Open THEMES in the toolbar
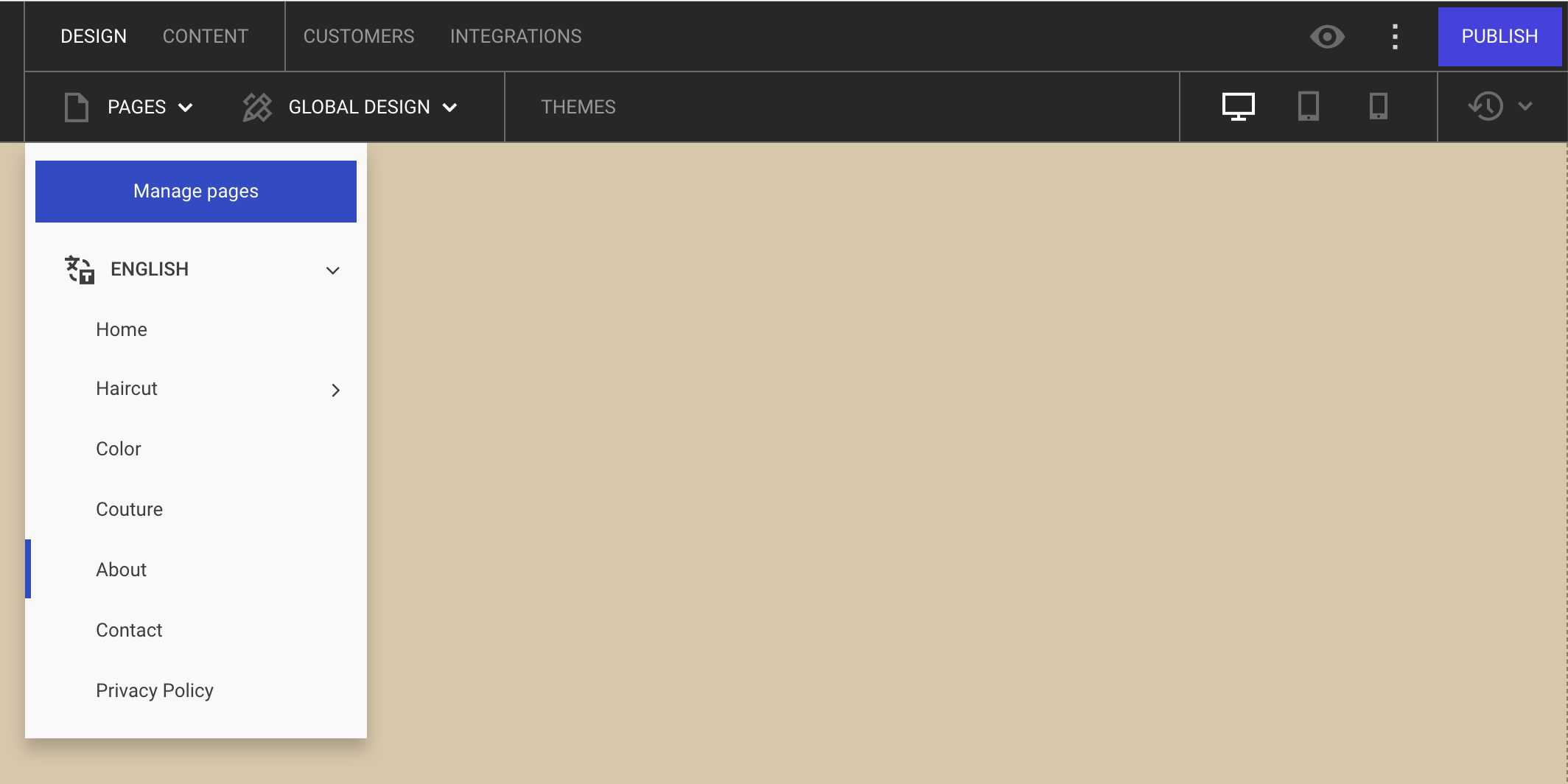The height and width of the screenshot is (784, 1568). pos(578,108)
